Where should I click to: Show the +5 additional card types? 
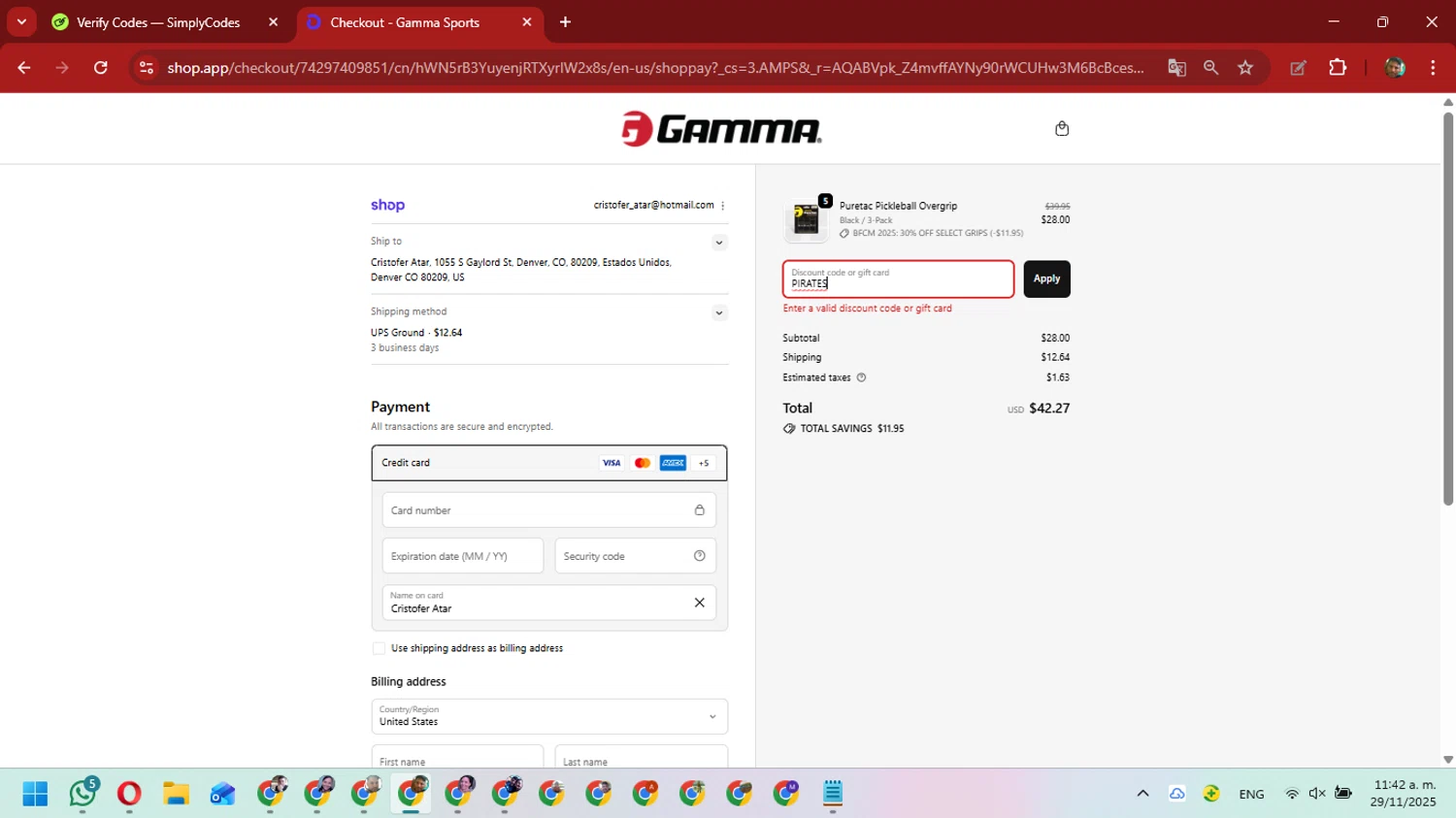click(704, 463)
